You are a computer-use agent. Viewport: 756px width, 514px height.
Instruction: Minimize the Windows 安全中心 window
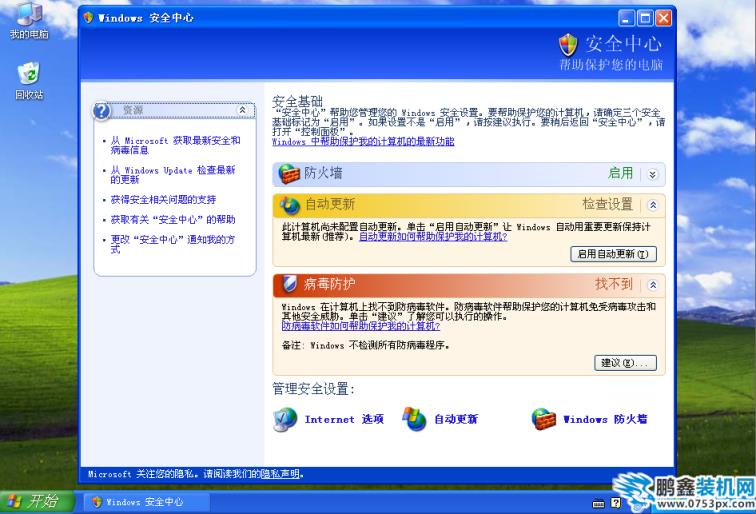point(626,18)
